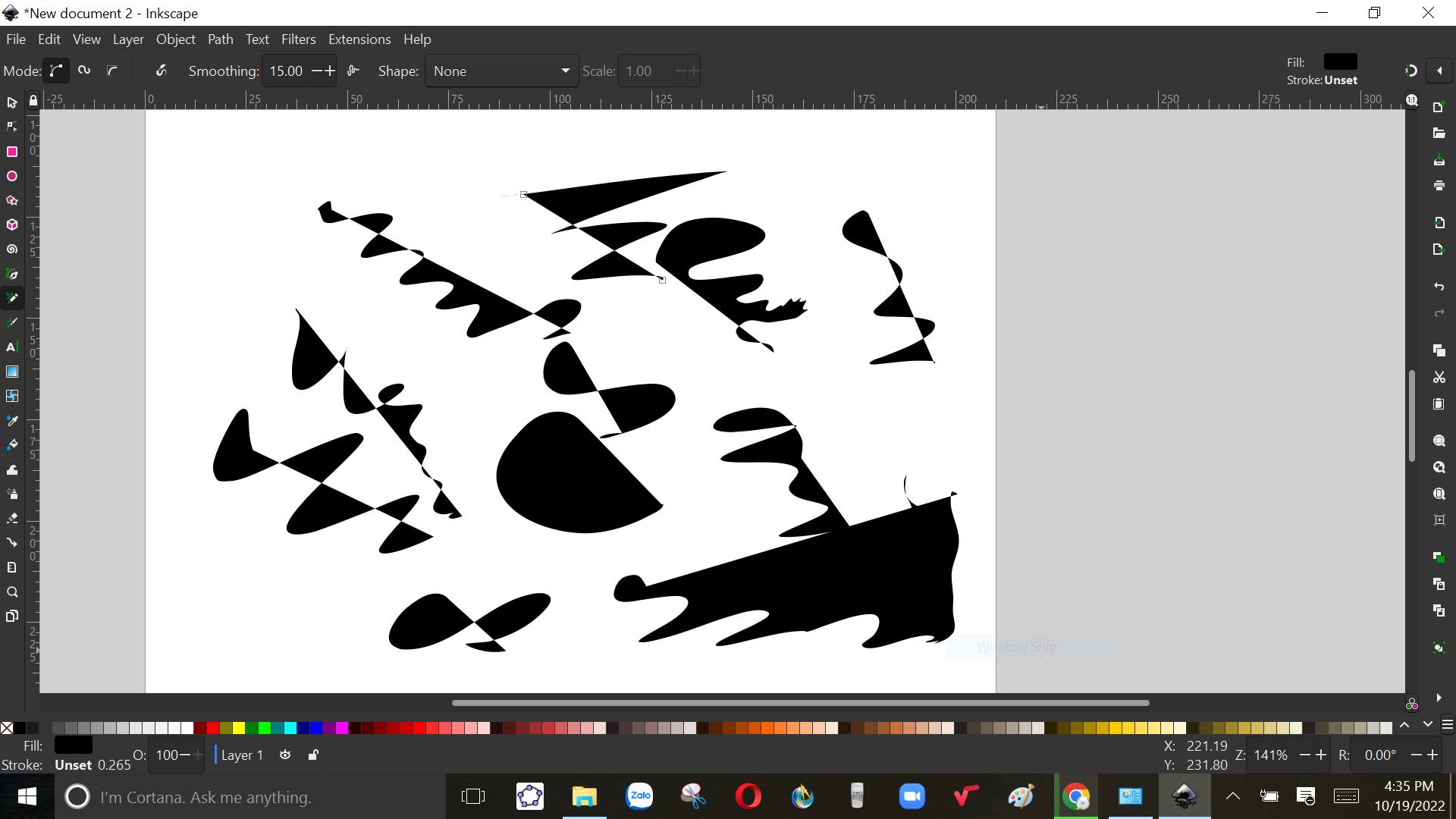
Task: Enable Bezier path mode
Action: coord(56,71)
